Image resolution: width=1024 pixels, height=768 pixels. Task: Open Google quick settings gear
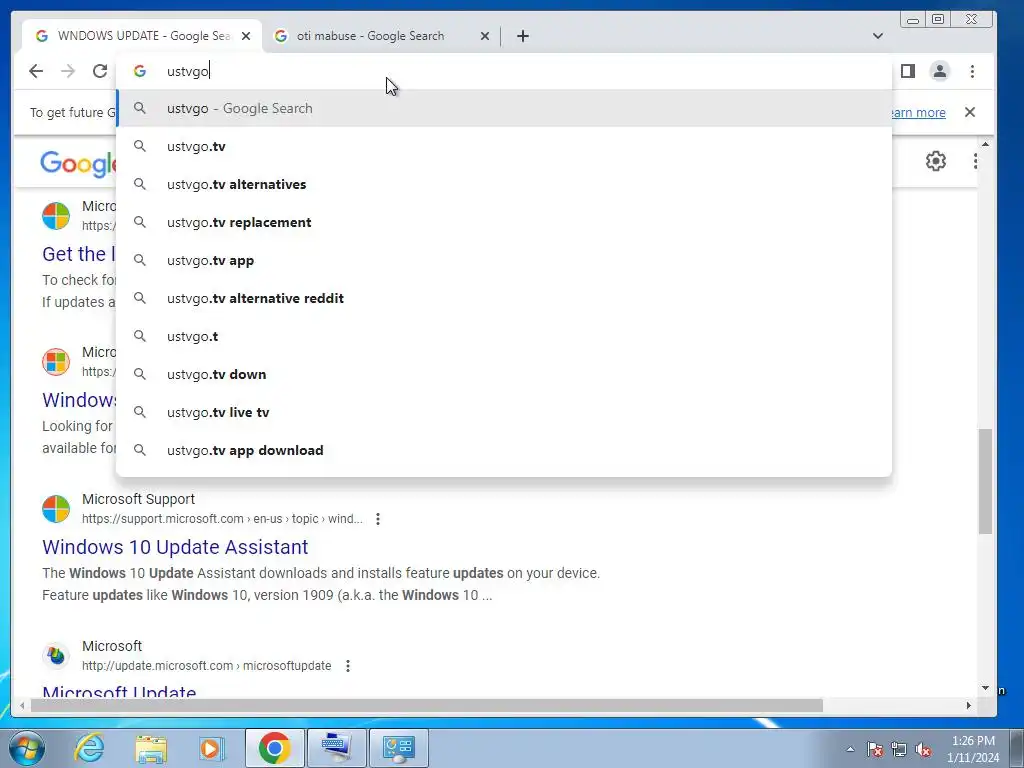(x=936, y=161)
